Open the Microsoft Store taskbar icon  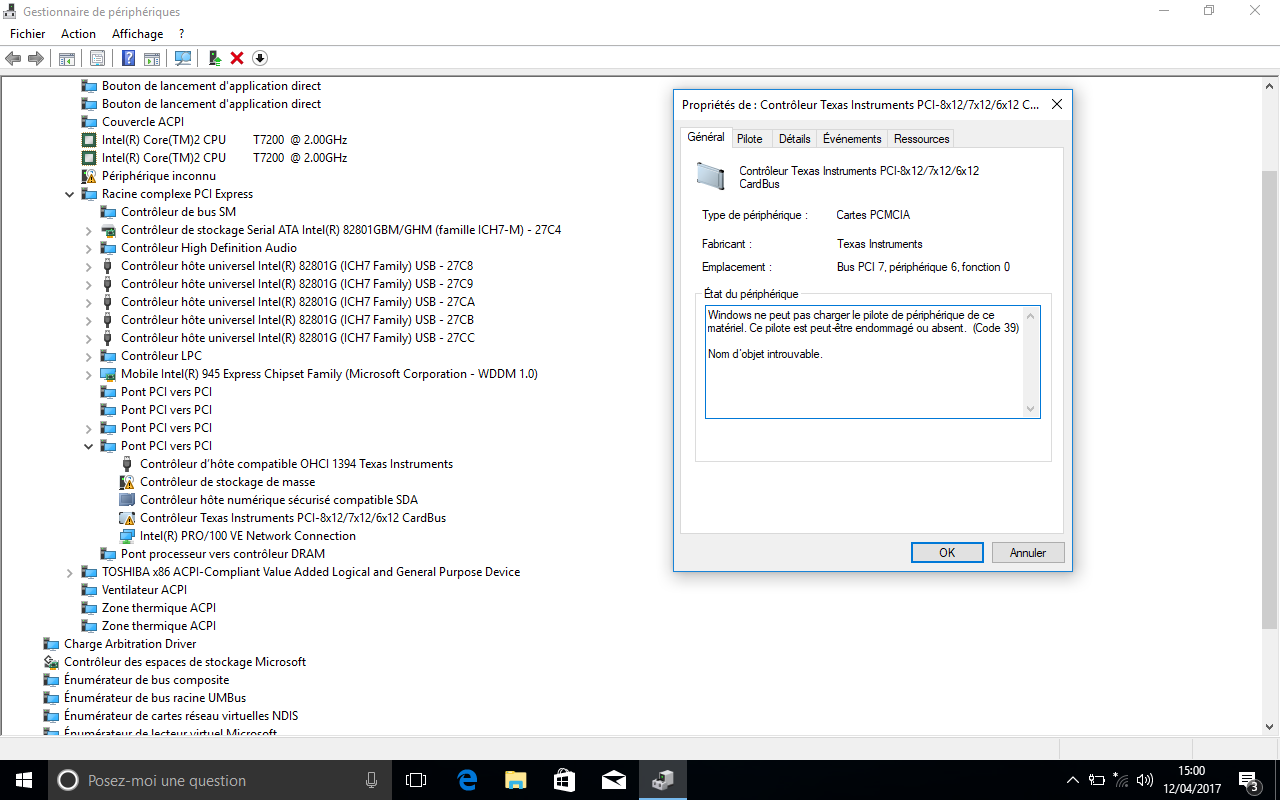tap(564, 780)
